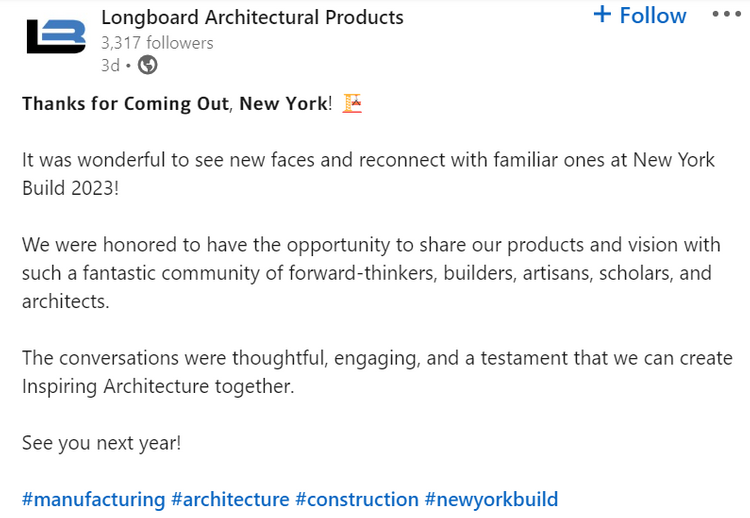Click the 'Build 2023!' text
The image size is (750, 518).
(70, 188)
